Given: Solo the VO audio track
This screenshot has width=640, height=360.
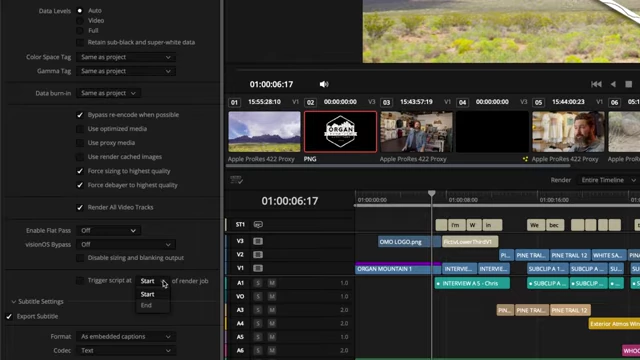Looking at the screenshot, I should [258, 296].
